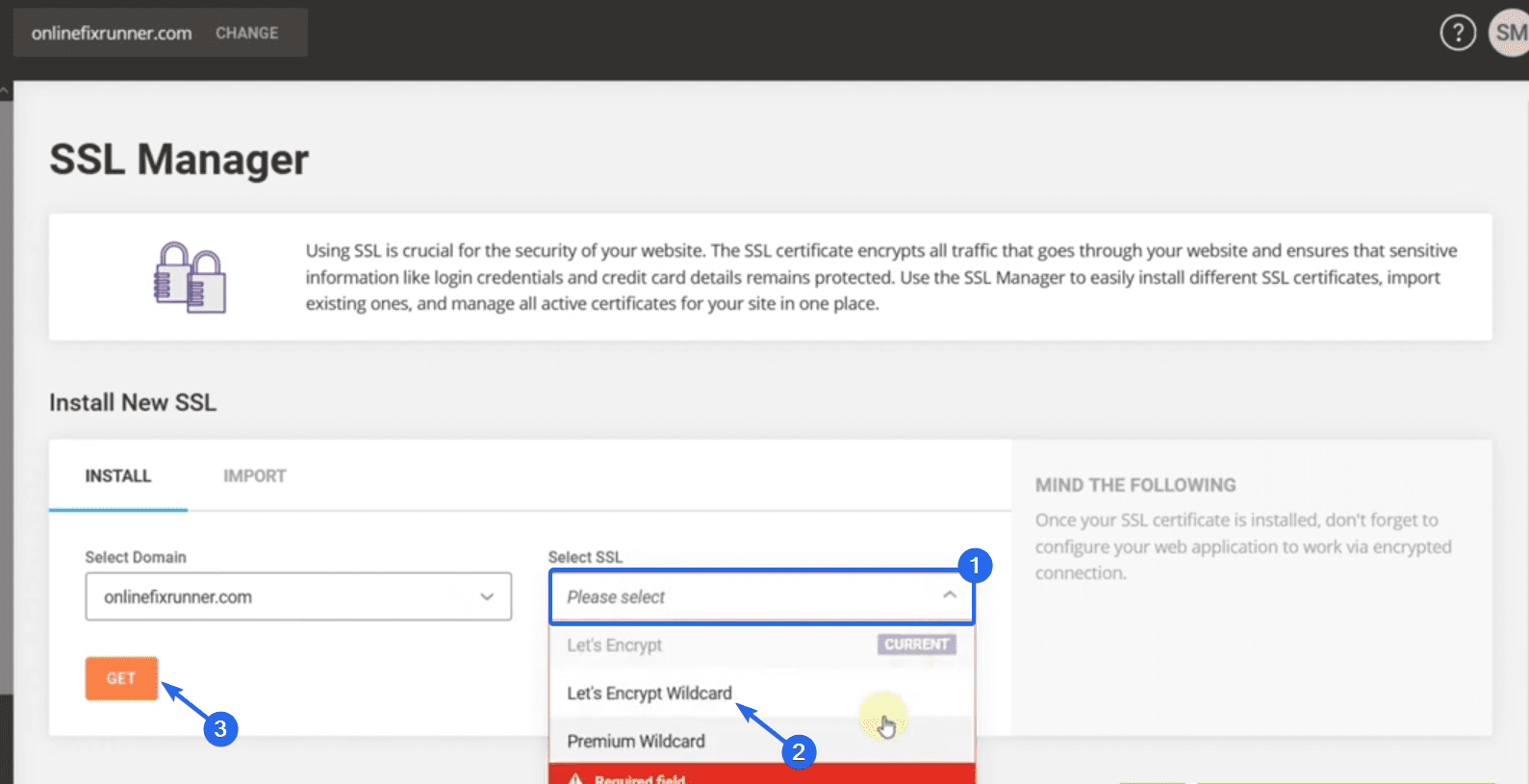Click the Please select SSL dropdown
The image size is (1529, 784).
pos(762,596)
